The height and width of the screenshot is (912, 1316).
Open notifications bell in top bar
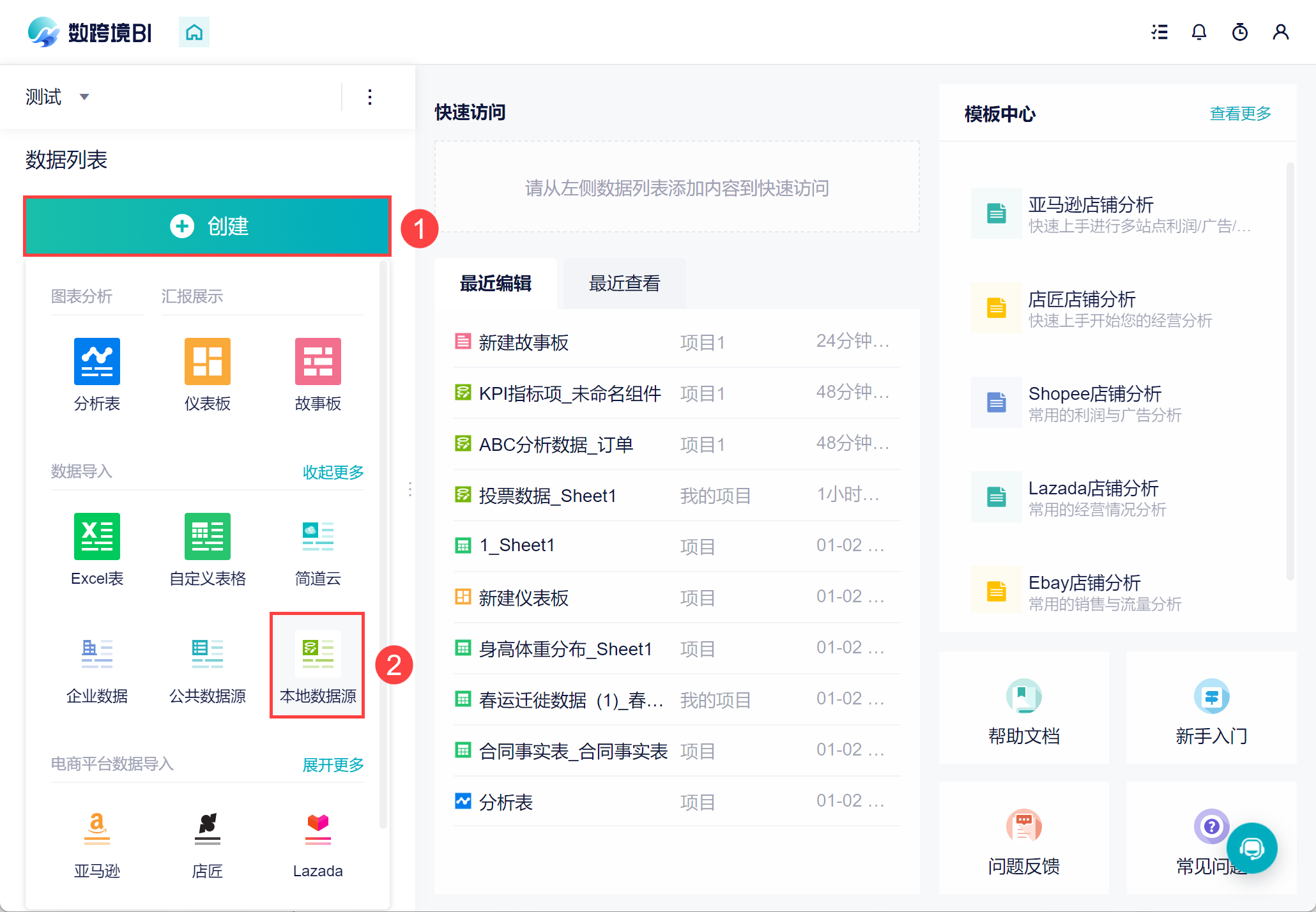pos(1199,32)
